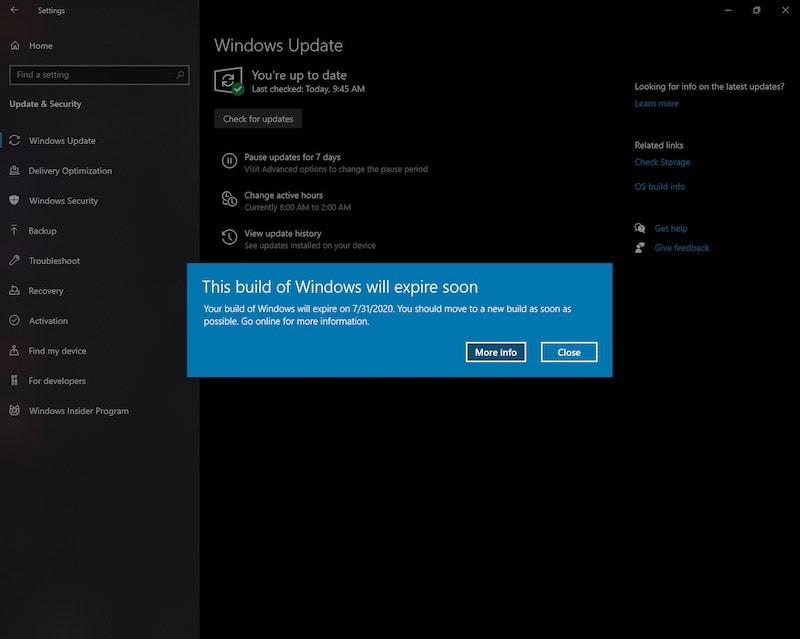This screenshot has height=639, width=800.
Task: Click the pause updates circle icon
Action: point(229,161)
